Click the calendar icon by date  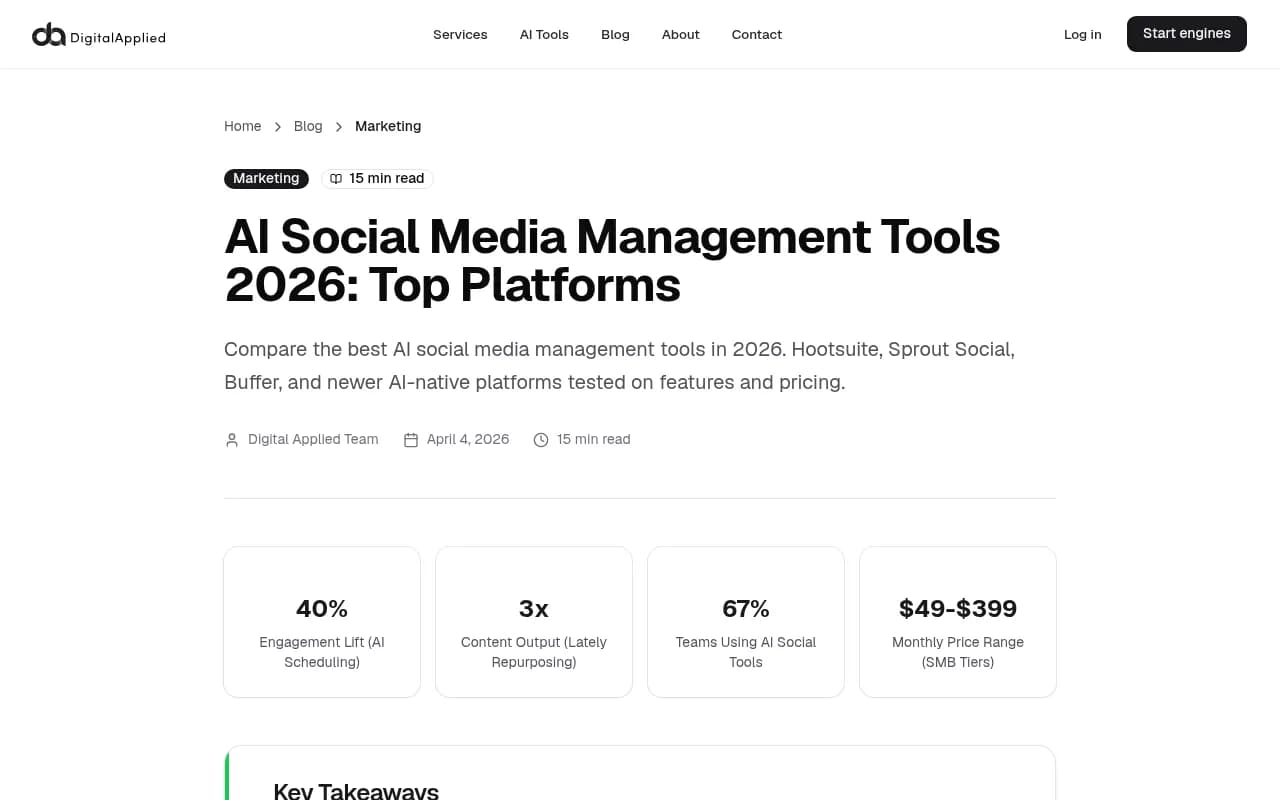[411, 440]
